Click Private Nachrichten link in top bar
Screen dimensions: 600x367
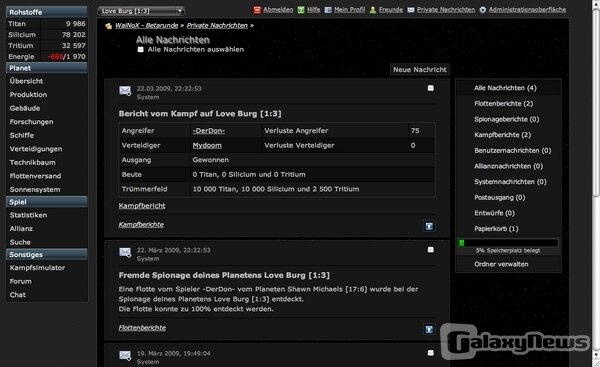click(x=446, y=10)
